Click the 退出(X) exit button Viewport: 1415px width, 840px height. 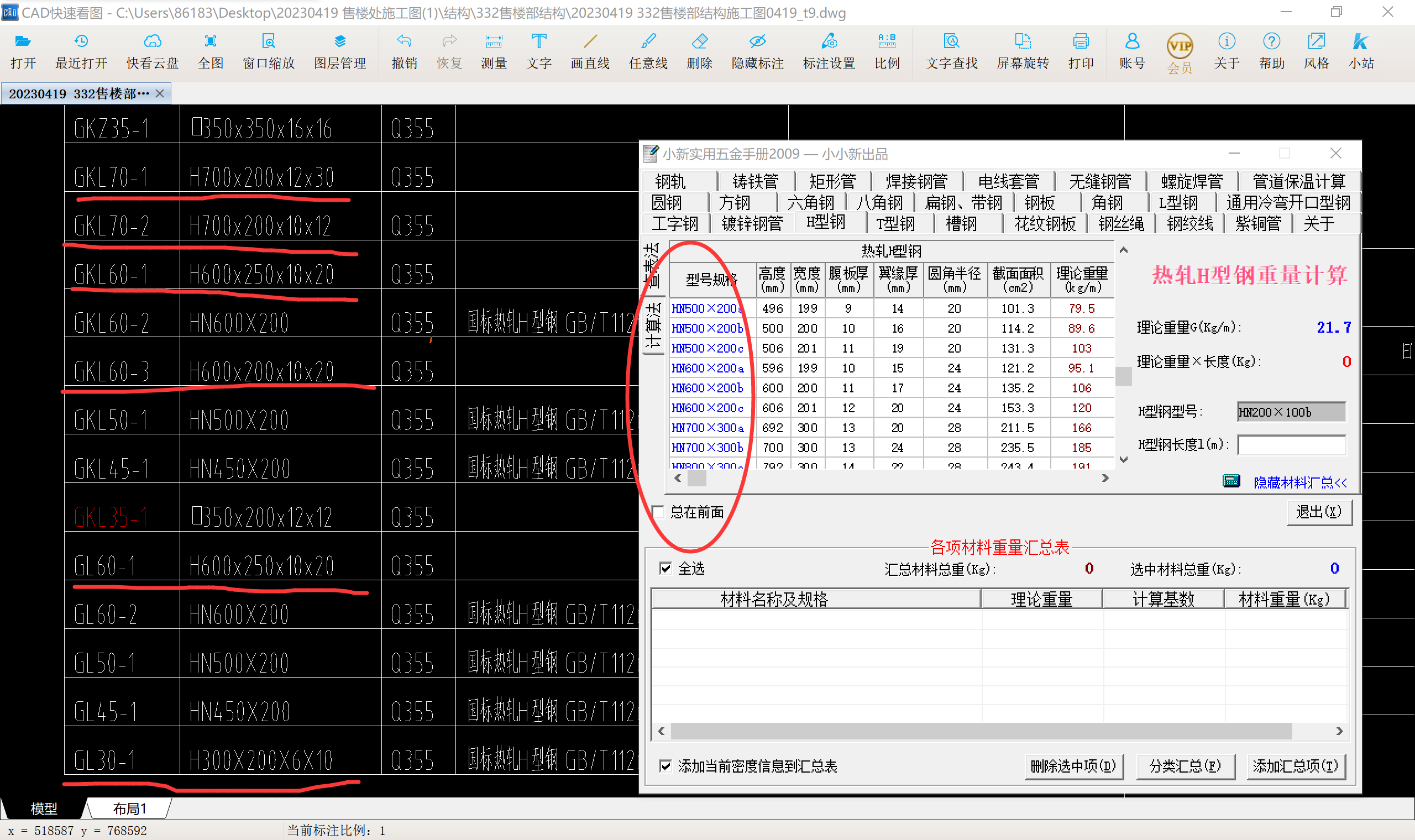[1318, 512]
